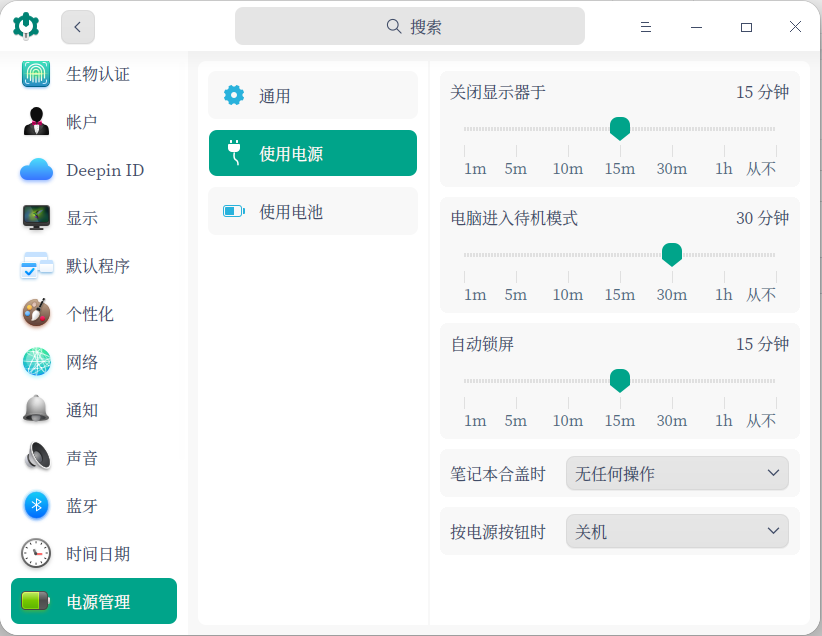Image resolution: width=822 pixels, height=636 pixels.
Task: Switch to the 通用 general tab
Action: tap(312, 94)
